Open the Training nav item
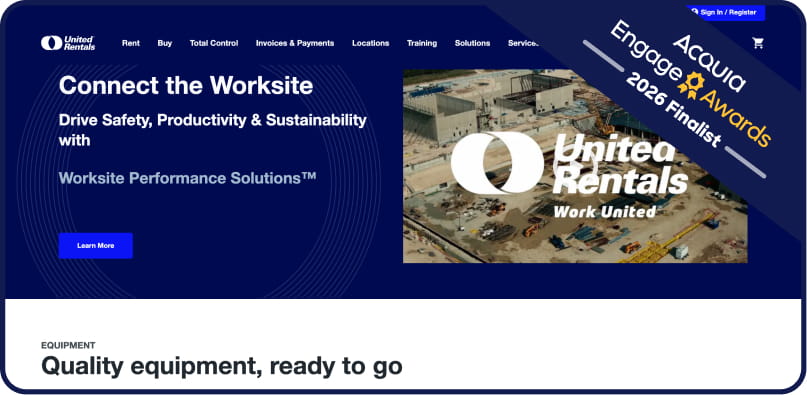 coord(422,43)
